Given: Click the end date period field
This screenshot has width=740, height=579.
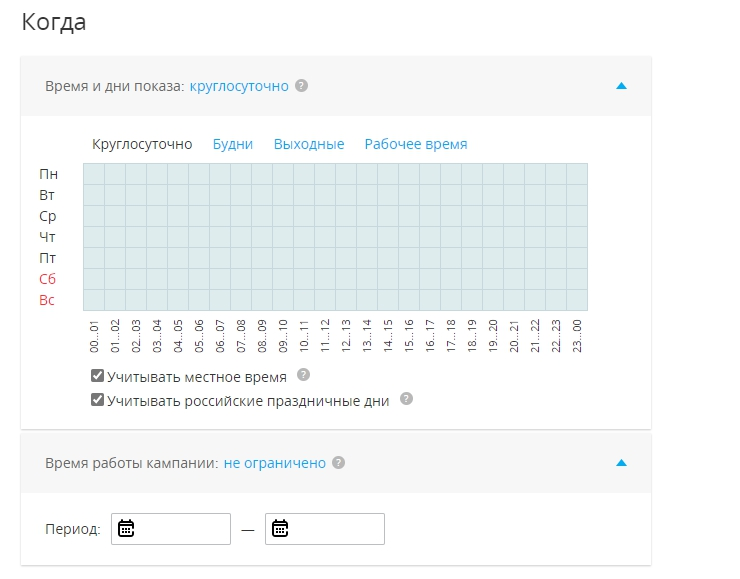Looking at the screenshot, I should coord(325,529).
